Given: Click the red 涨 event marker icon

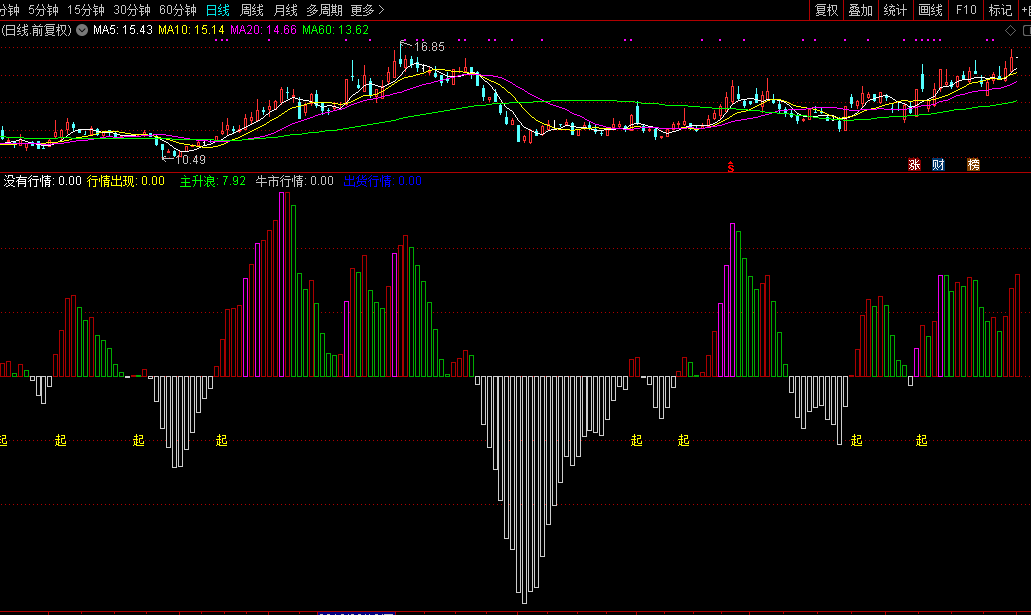Looking at the screenshot, I should tap(913, 165).
